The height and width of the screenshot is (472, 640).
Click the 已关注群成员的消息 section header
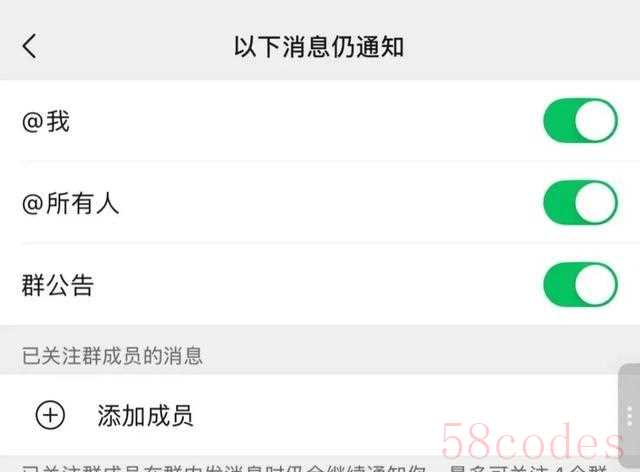point(112,356)
